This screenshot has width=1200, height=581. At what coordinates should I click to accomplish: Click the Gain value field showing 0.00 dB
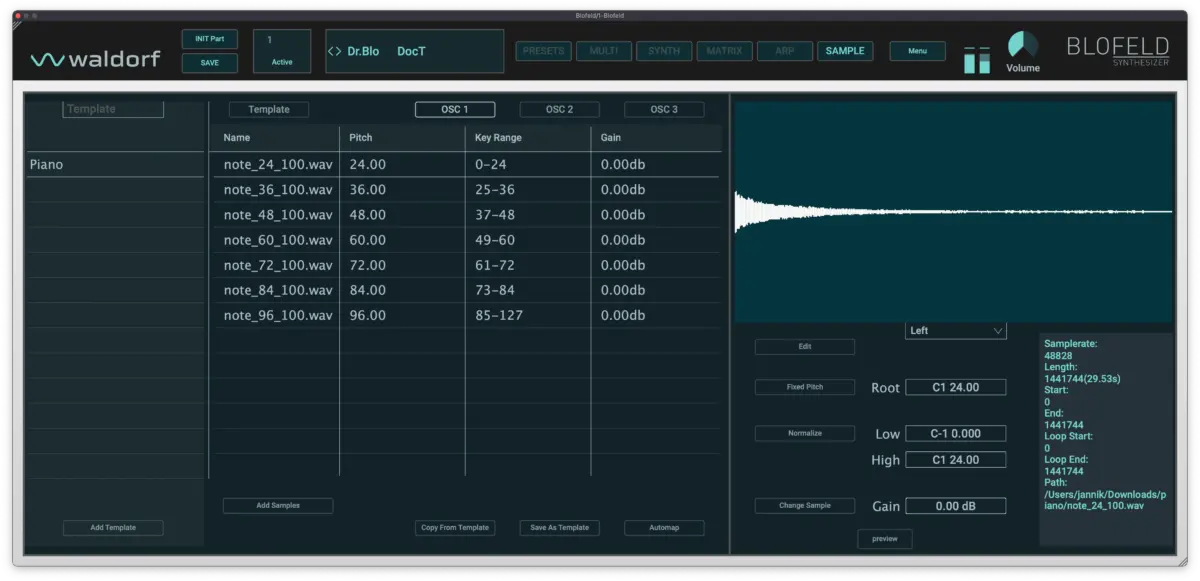pos(955,505)
